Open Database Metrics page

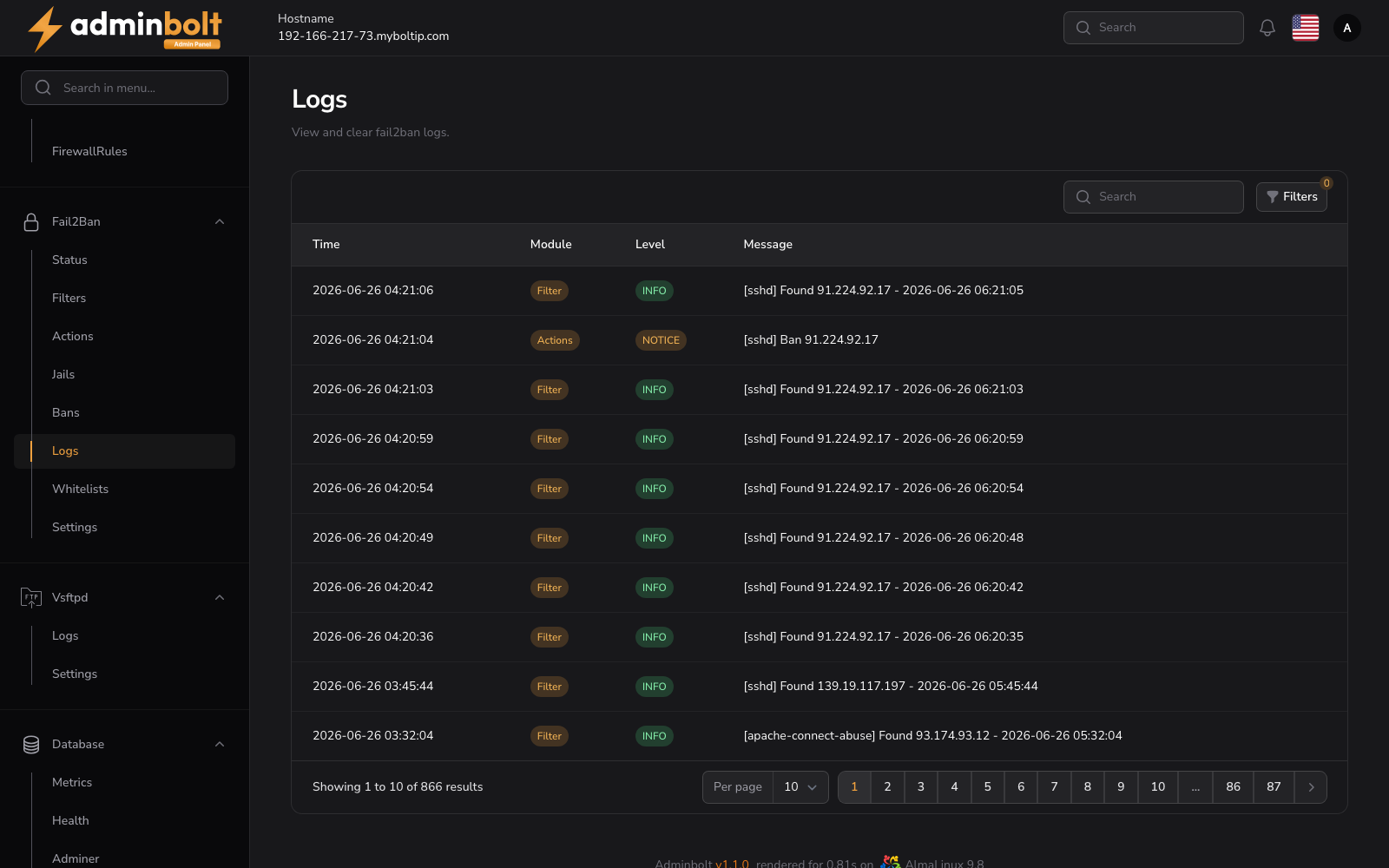(72, 782)
